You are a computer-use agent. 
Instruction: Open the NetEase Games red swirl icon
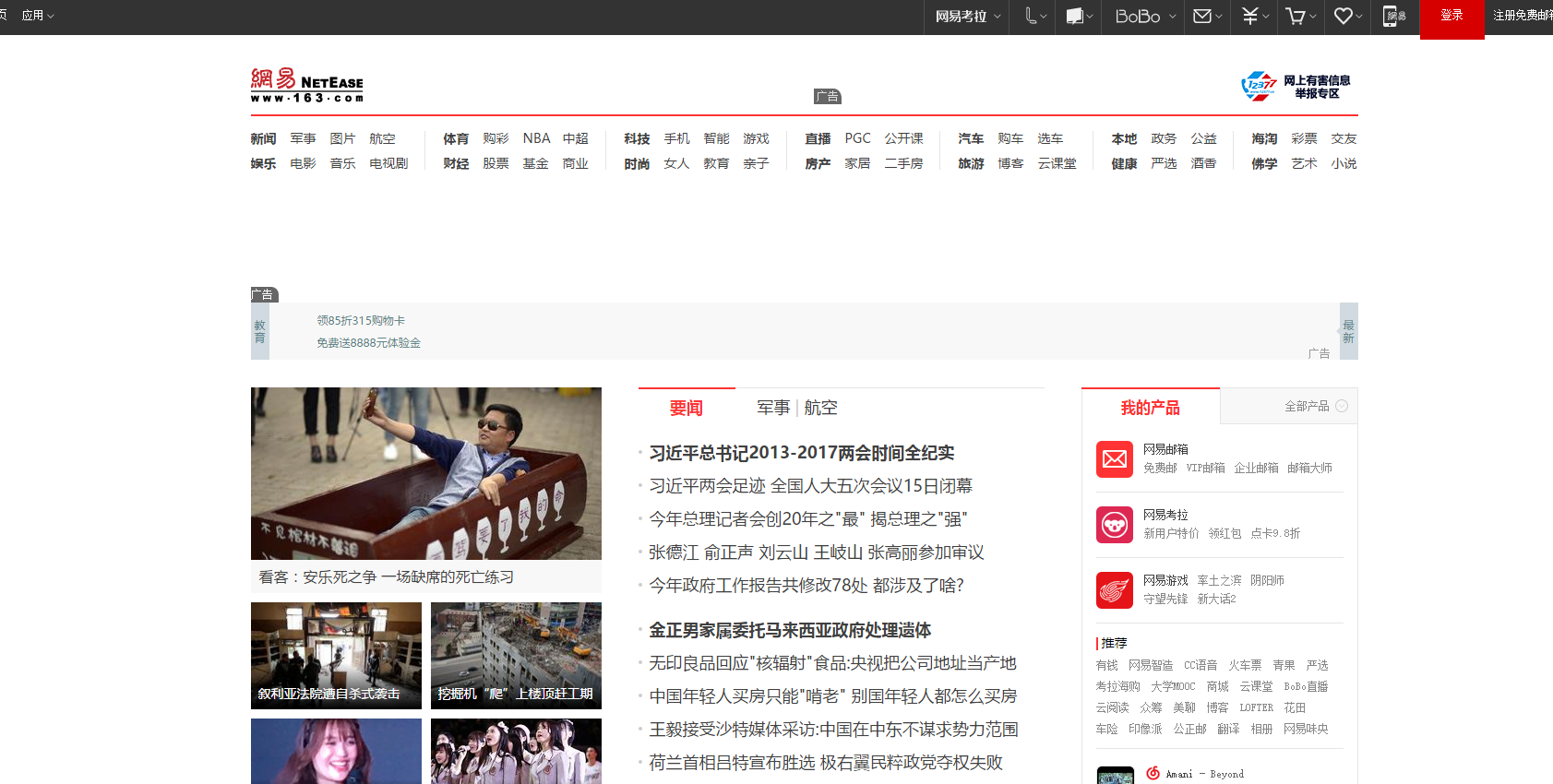1114,590
